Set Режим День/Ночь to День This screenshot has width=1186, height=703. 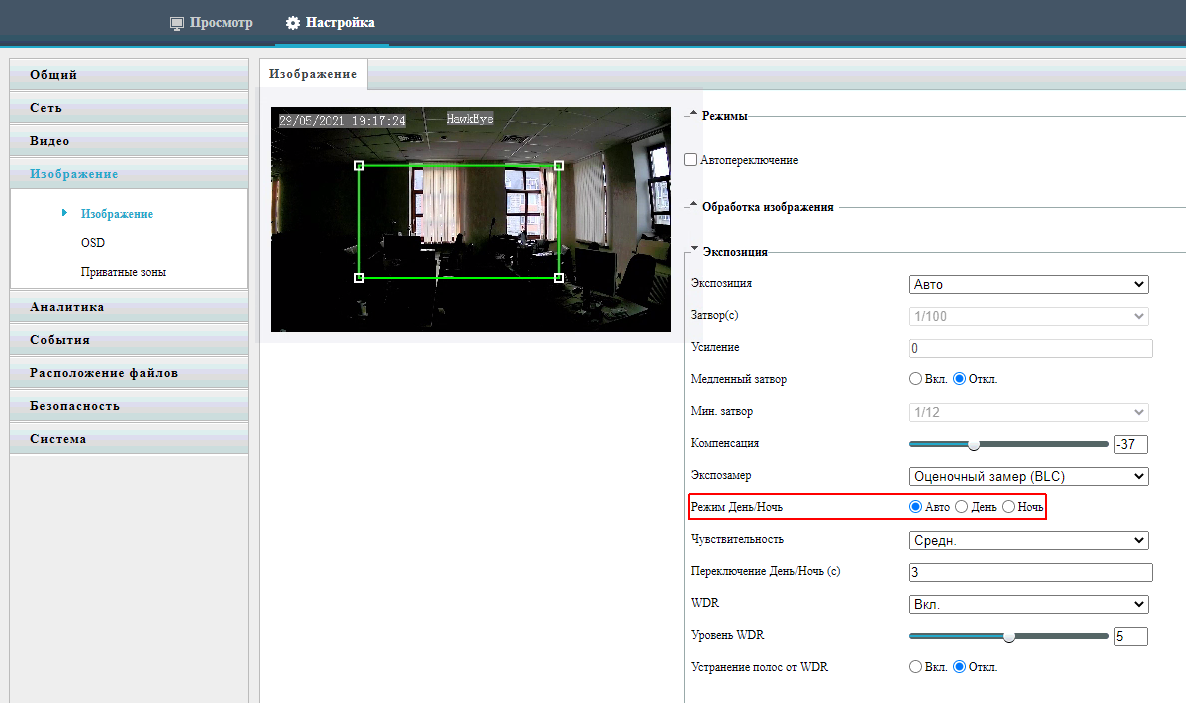tap(961, 506)
